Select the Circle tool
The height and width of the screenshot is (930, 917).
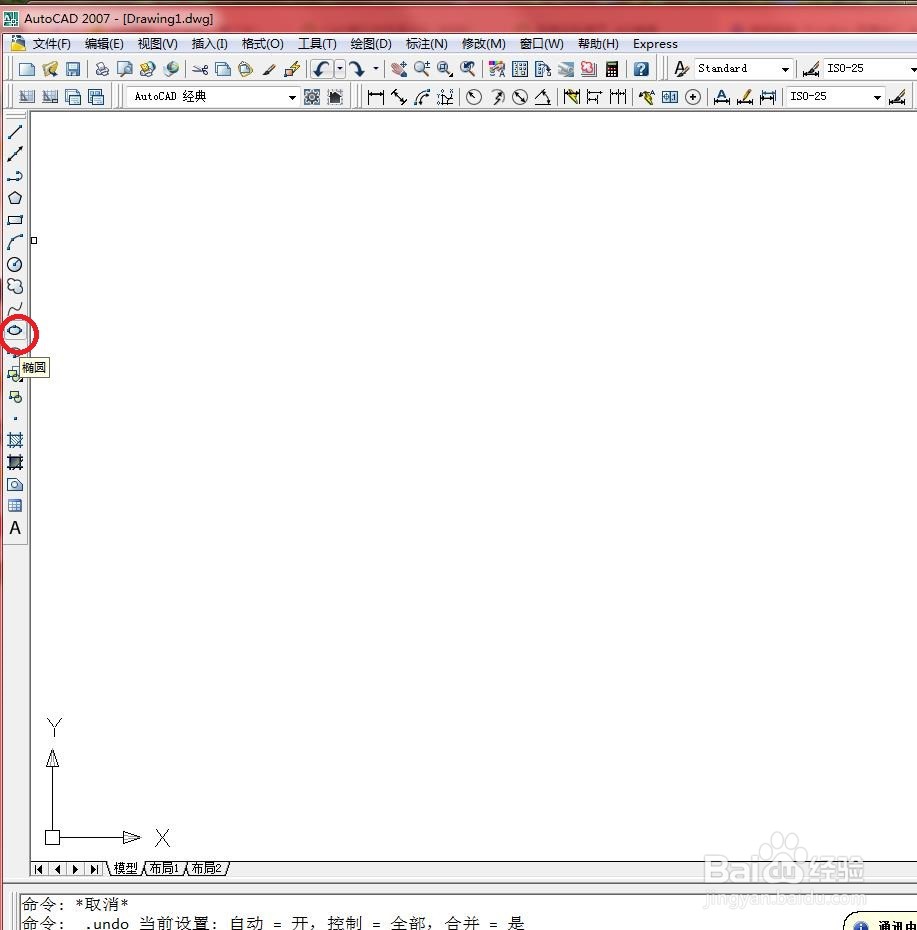pos(15,265)
